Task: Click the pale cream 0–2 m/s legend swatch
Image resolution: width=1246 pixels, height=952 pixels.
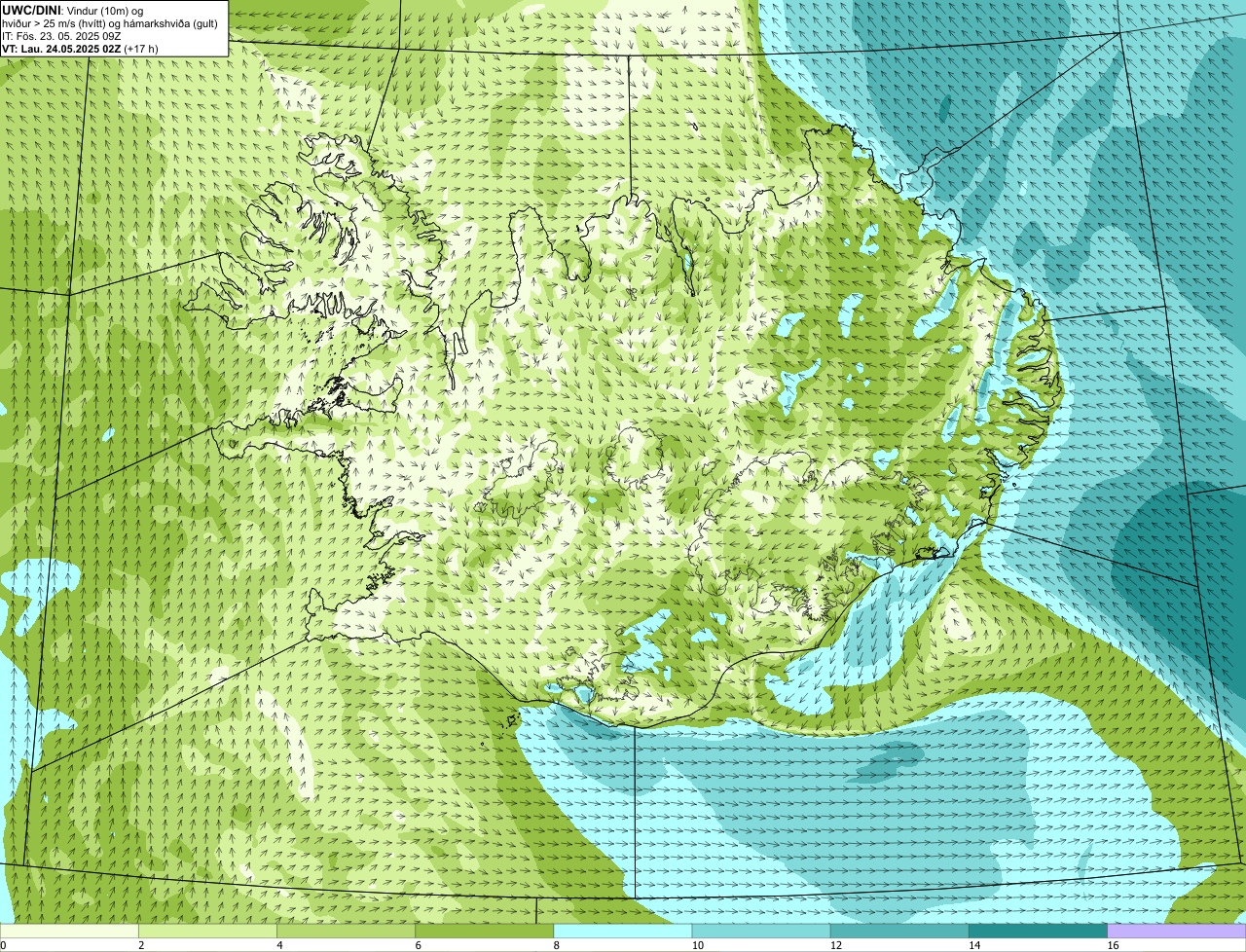Action: click(69, 931)
